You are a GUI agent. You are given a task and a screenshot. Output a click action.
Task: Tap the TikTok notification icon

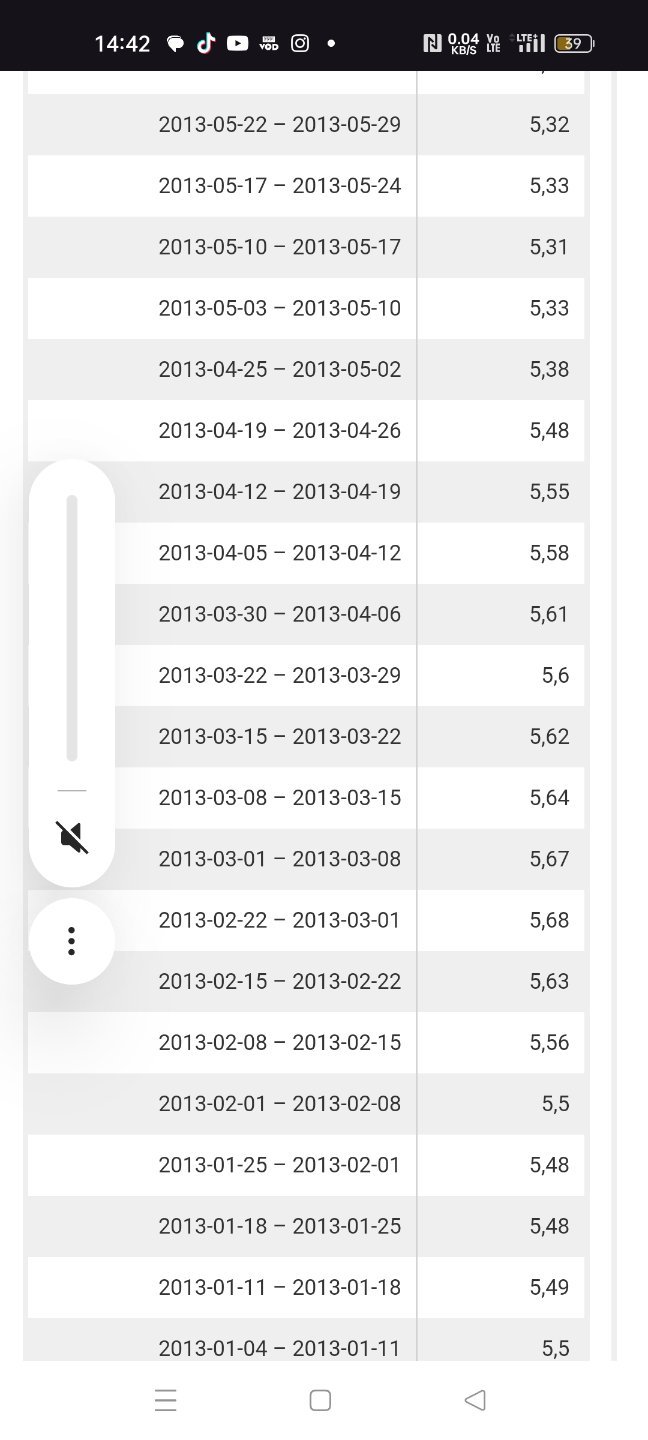pos(206,43)
